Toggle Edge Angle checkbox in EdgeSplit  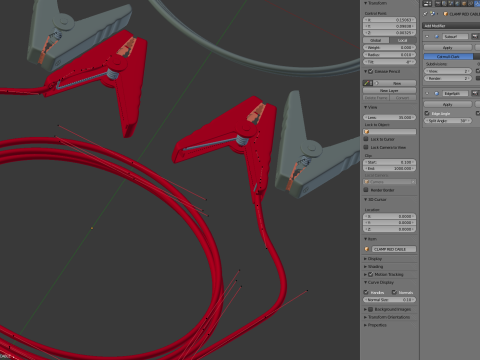pyautogui.click(x=427, y=113)
